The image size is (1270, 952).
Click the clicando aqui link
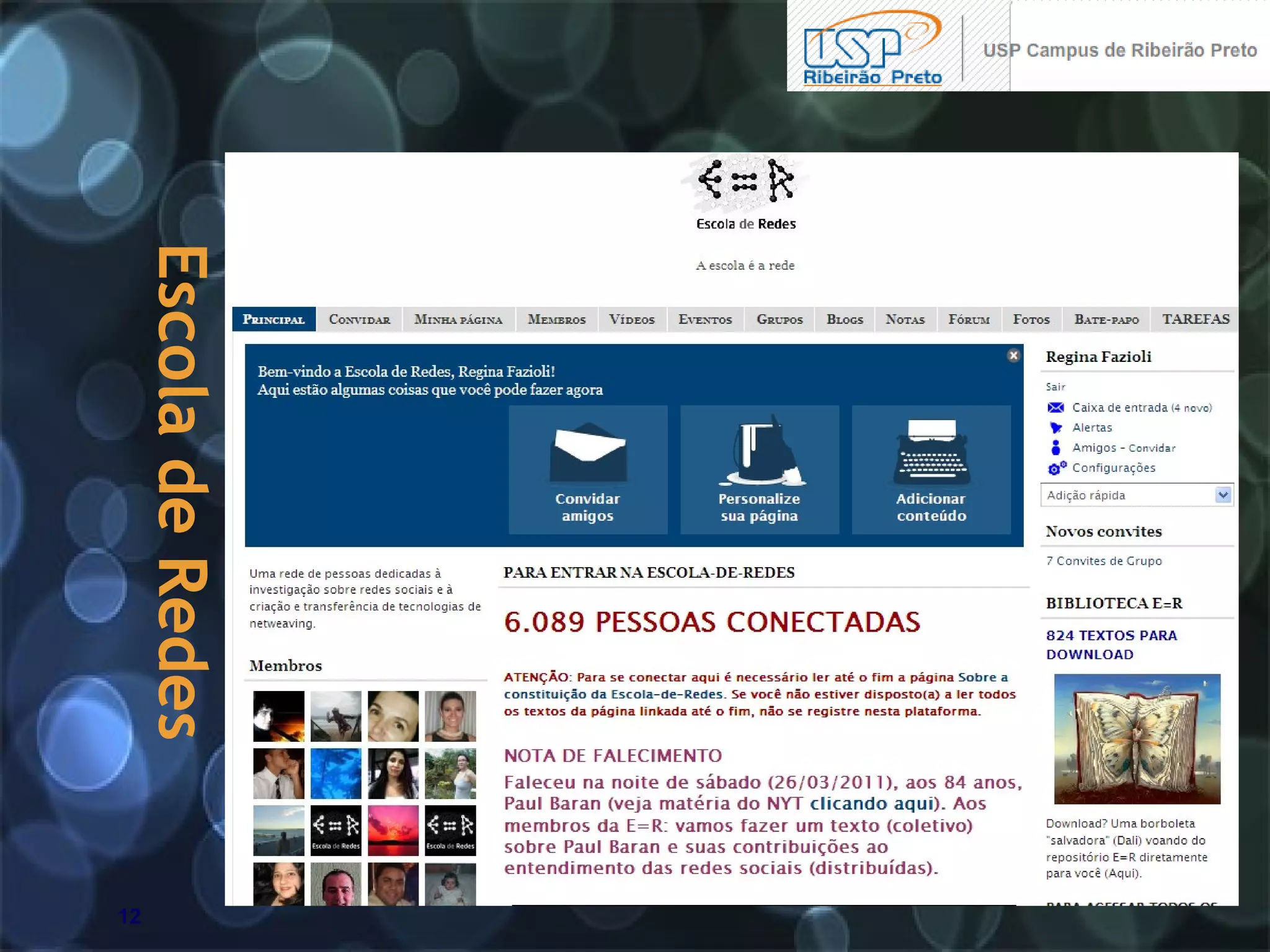click(873, 804)
